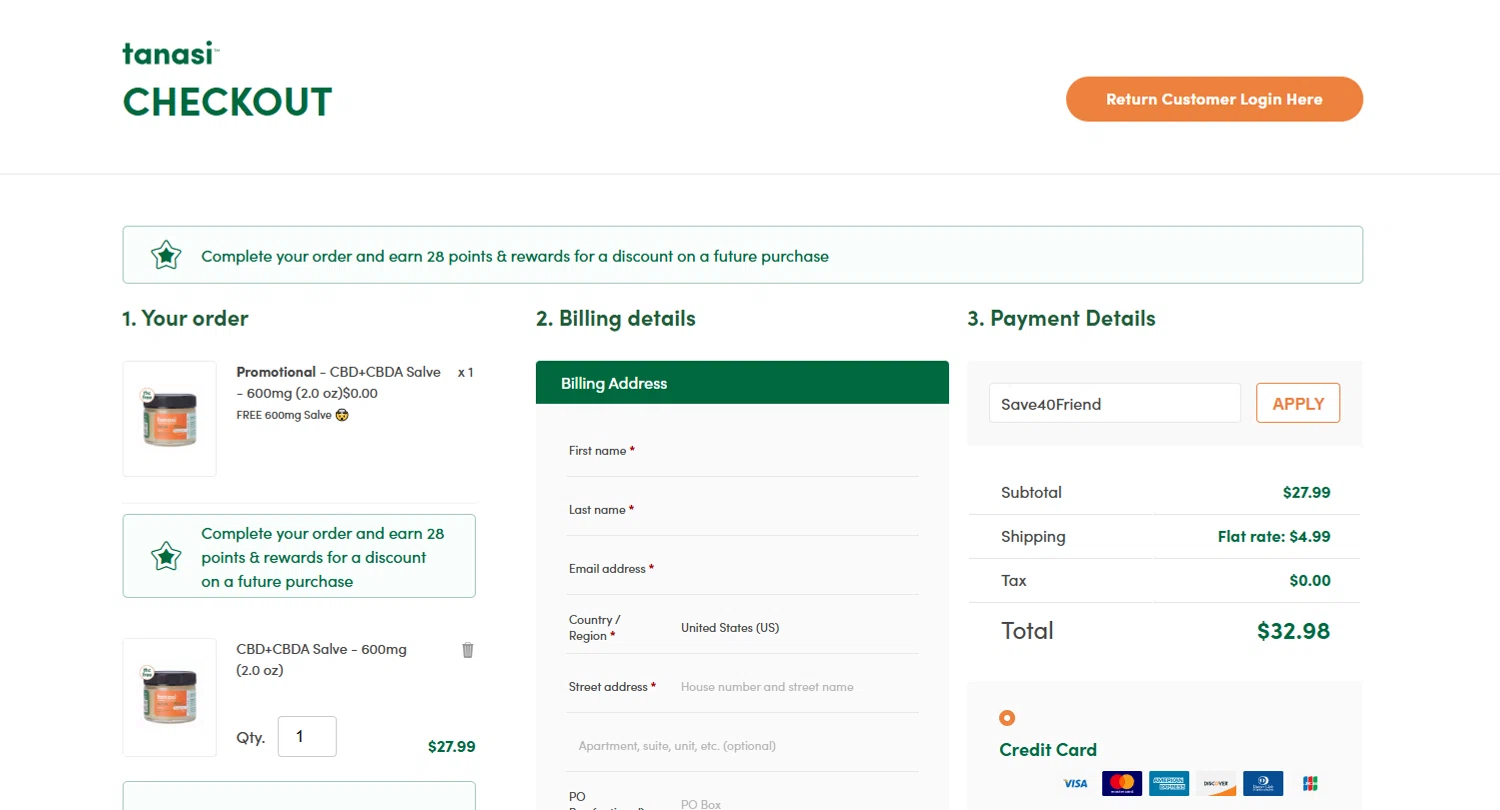Click Return Customer Login Here button
Viewport: 1500px width, 810px height.
click(x=1214, y=99)
